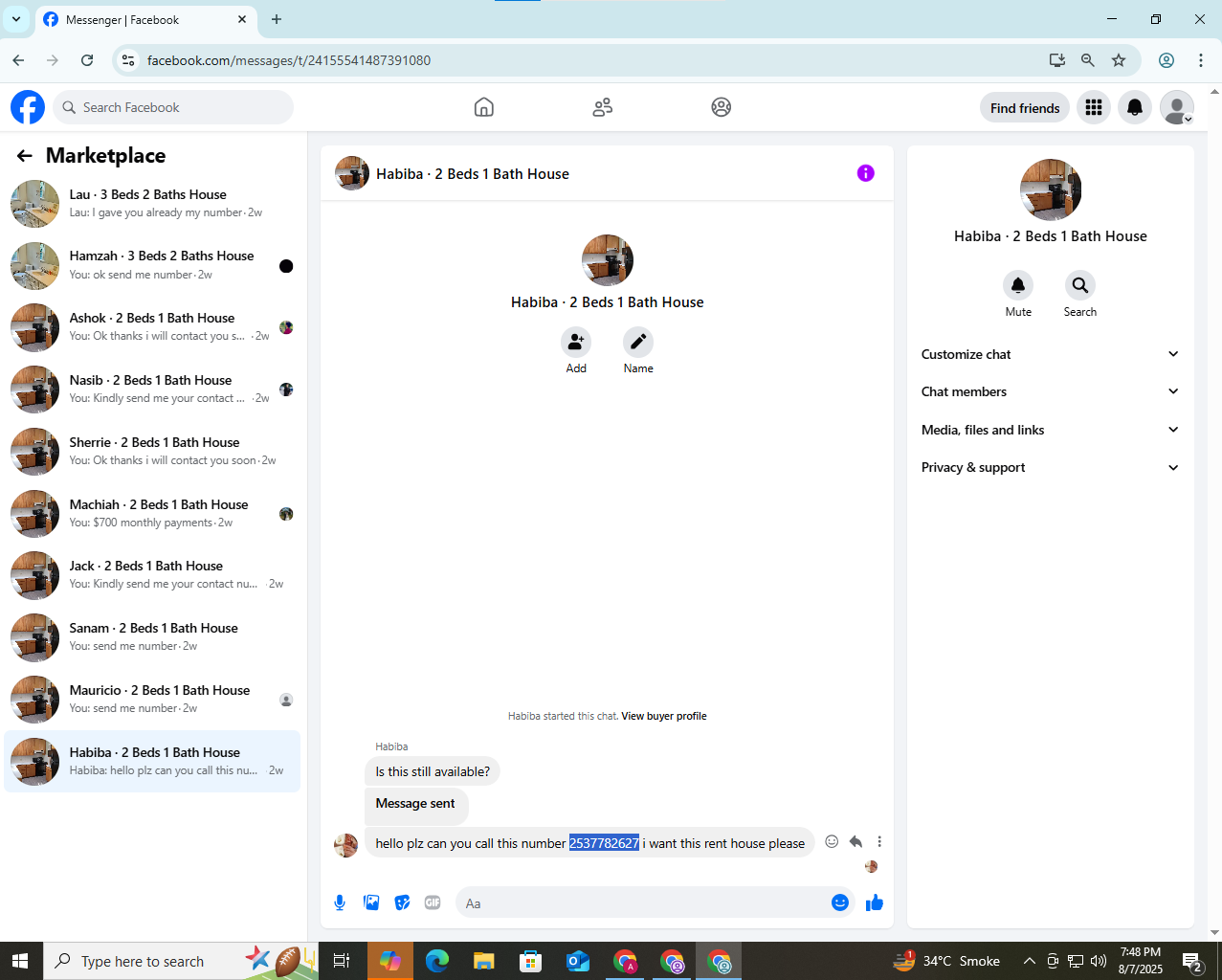Click the right panel Habiba listing thumbnail
The width and height of the screenshot is (1222, 980).
pos(1051,189)
